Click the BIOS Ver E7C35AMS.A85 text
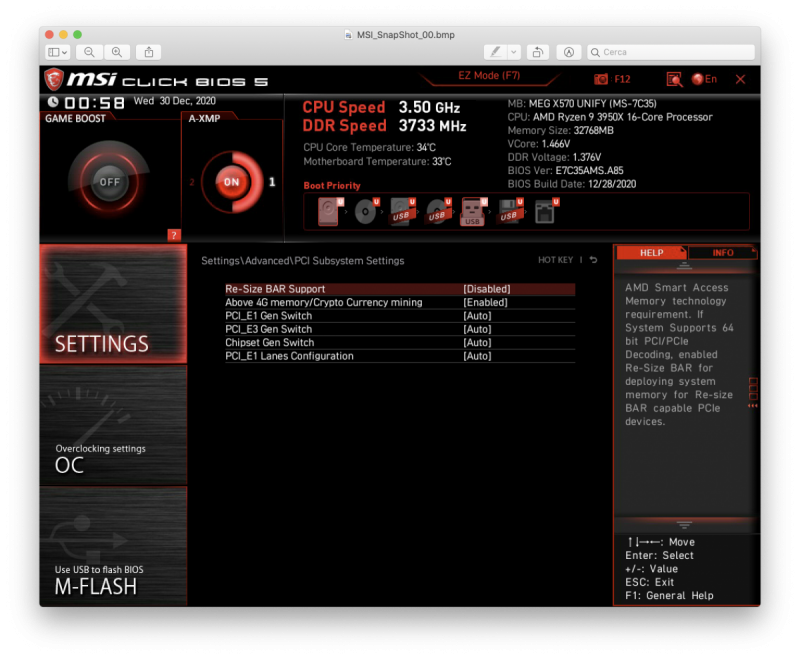The height and width of the screenshot is (659, 800). pos(565,170)
